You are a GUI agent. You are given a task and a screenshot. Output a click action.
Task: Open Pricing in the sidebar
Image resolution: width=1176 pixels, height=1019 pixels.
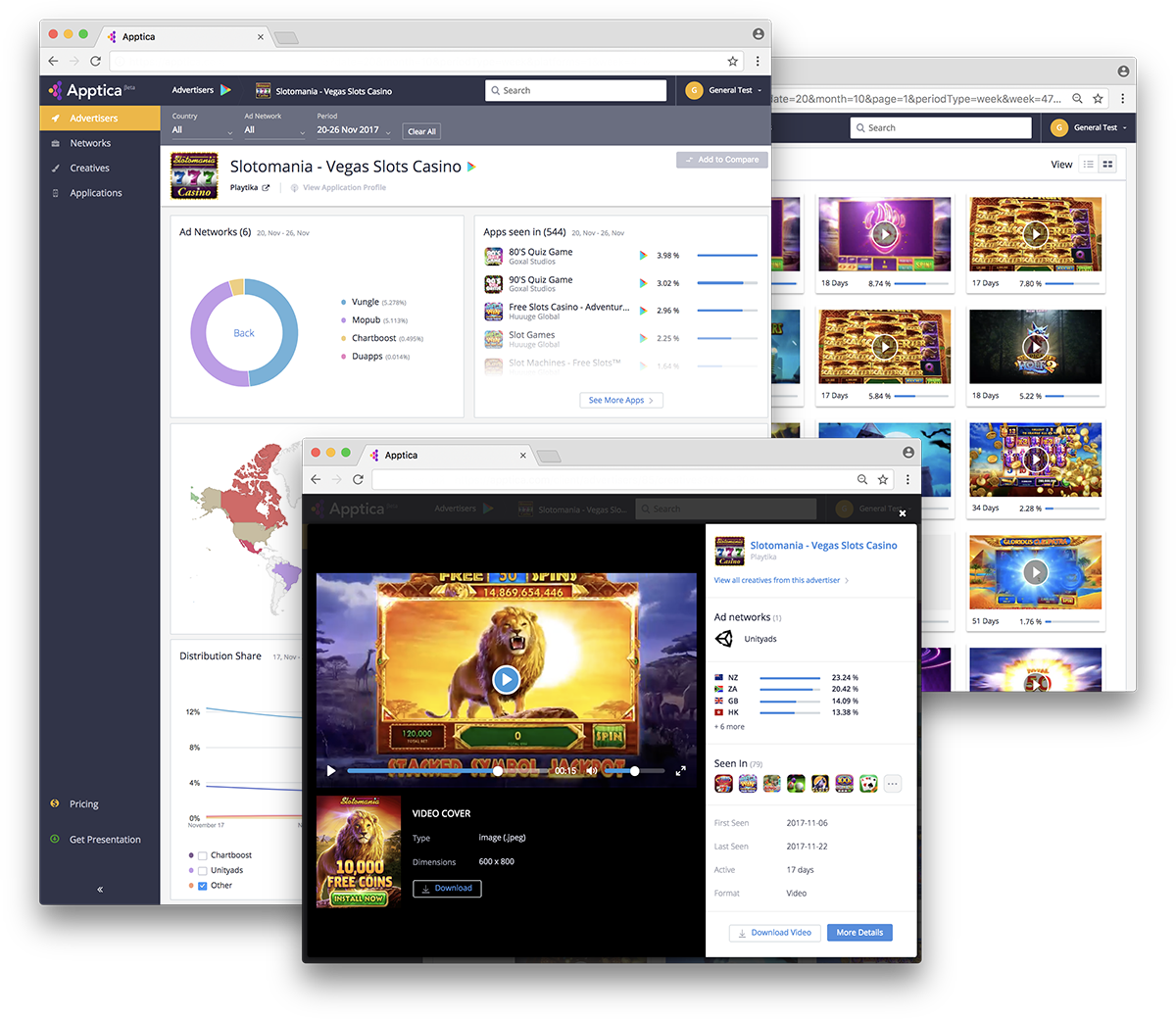(83, 804)
